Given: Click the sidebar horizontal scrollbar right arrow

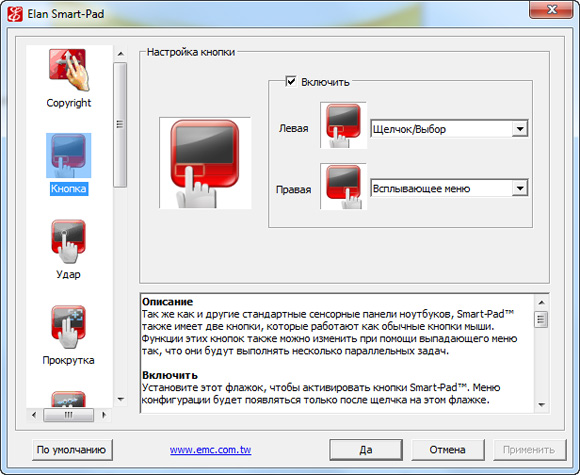Looking at the screenshot, I should coord(104,415).
